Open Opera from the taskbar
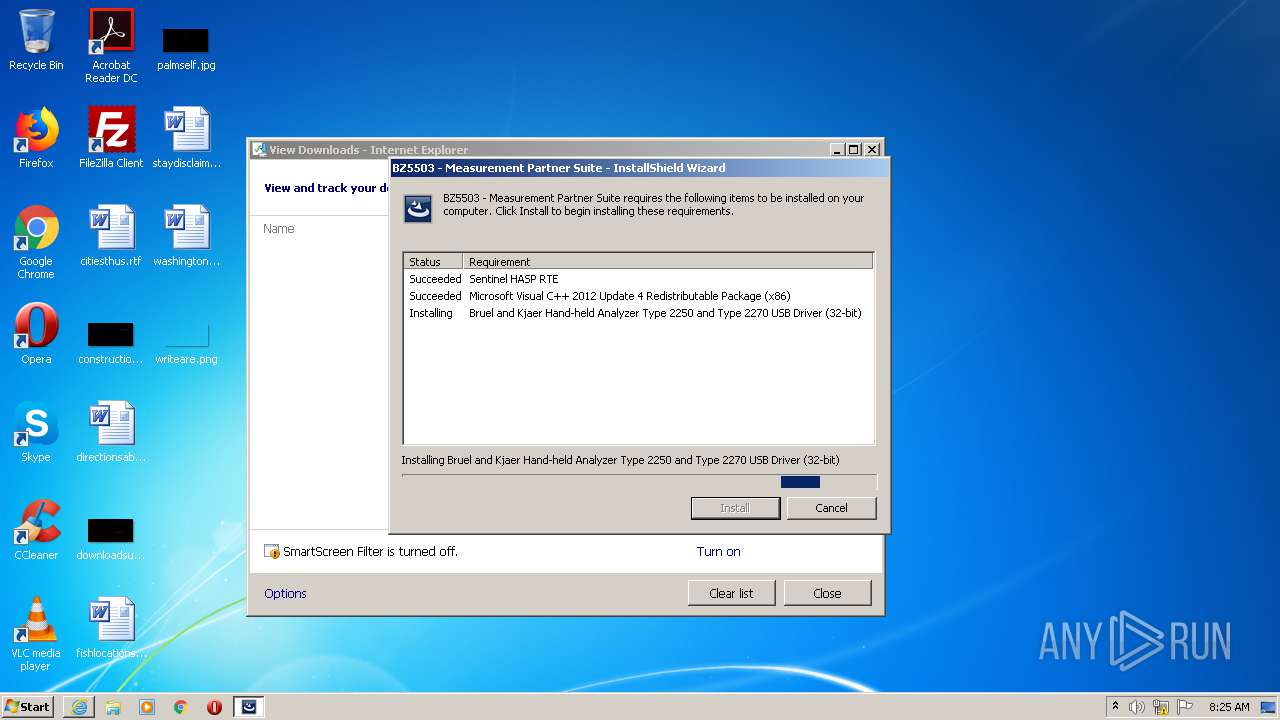 [x=214, y=707]
